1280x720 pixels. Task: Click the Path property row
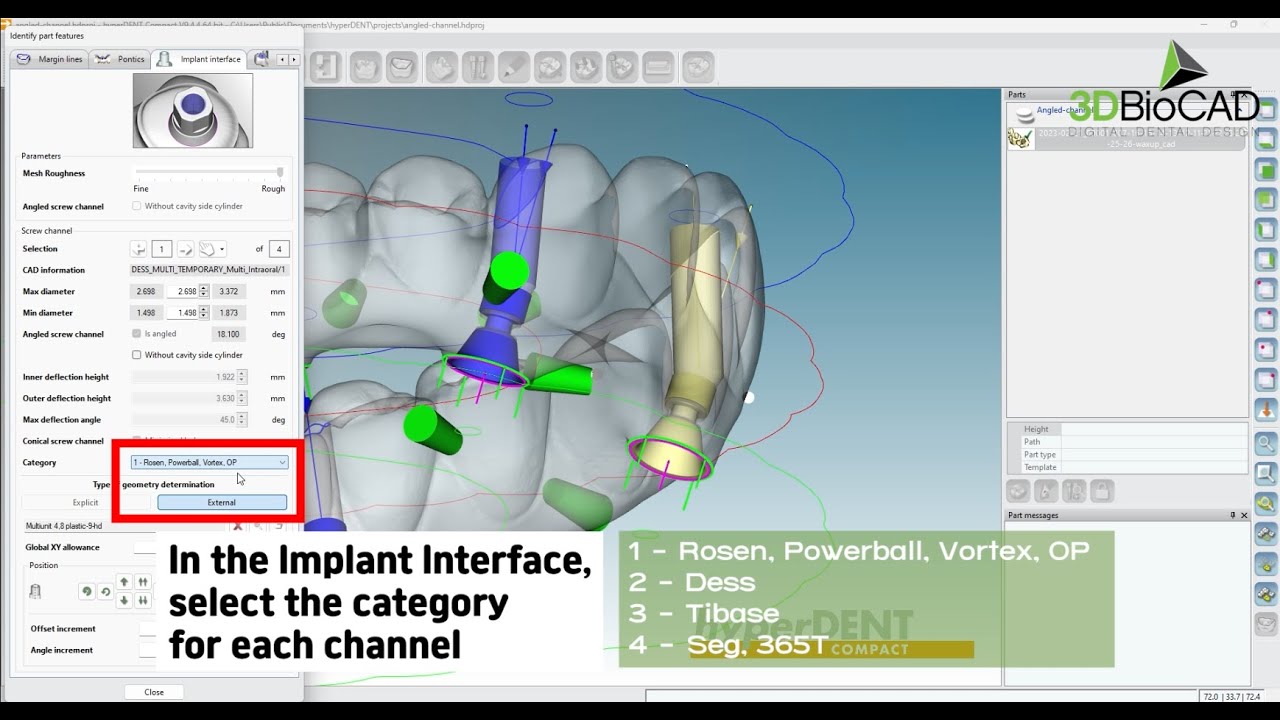pyautogui.click(x=1126, y=442)
